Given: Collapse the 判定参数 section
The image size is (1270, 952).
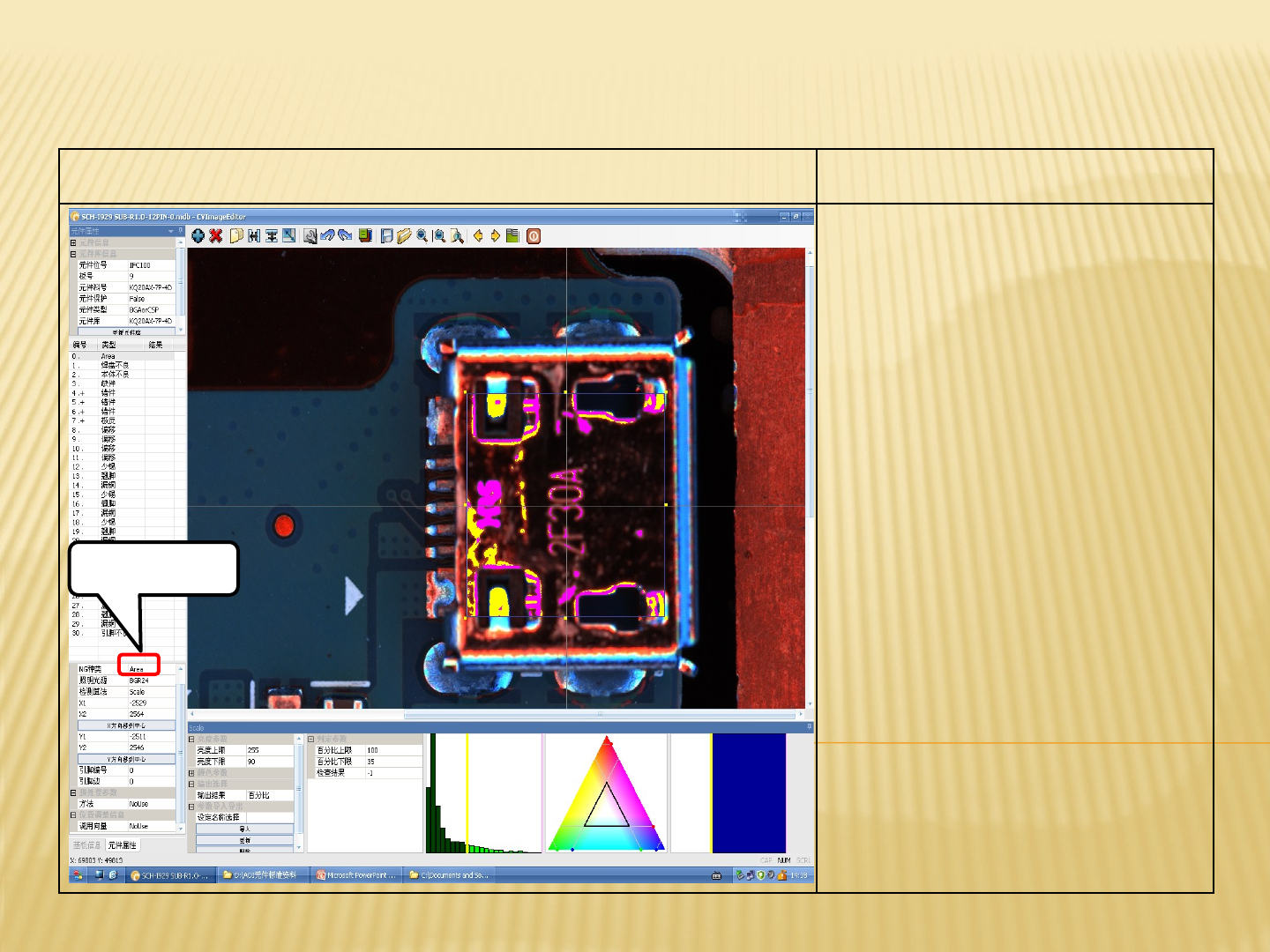Looking at the screenshot, I should coord(310,739).
